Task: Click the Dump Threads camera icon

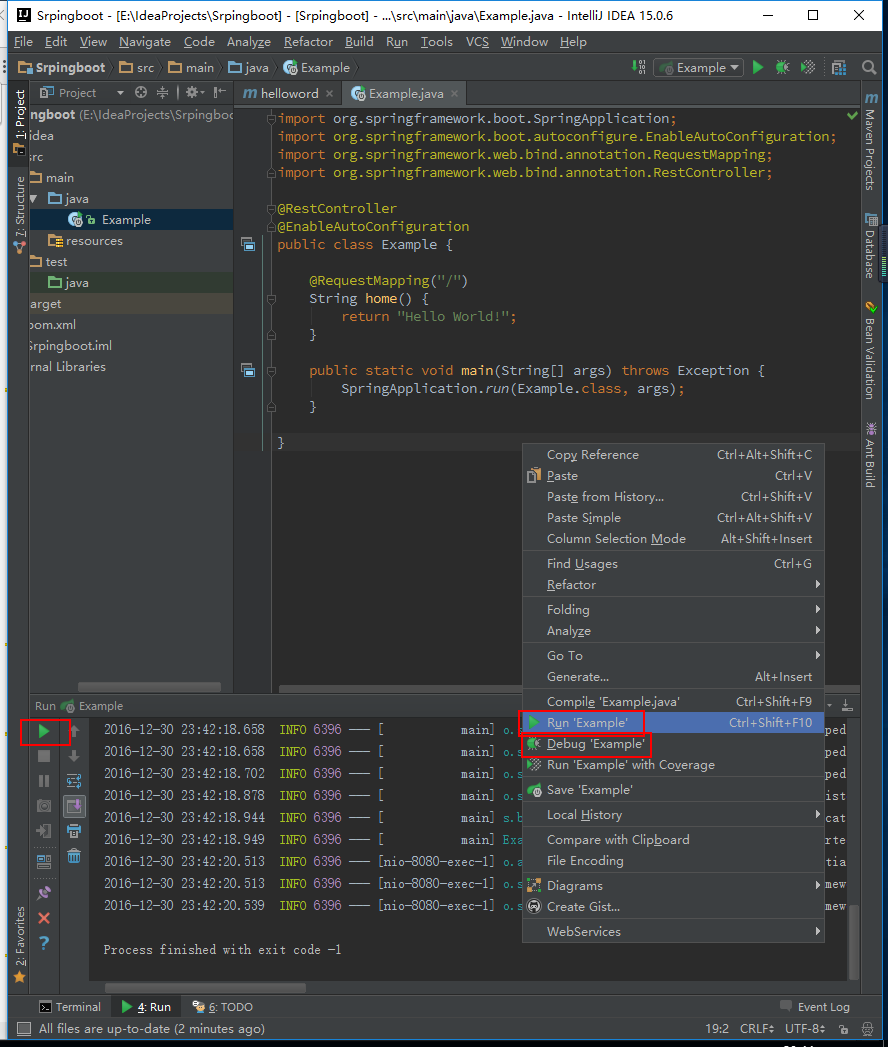Action: [44, 806]
